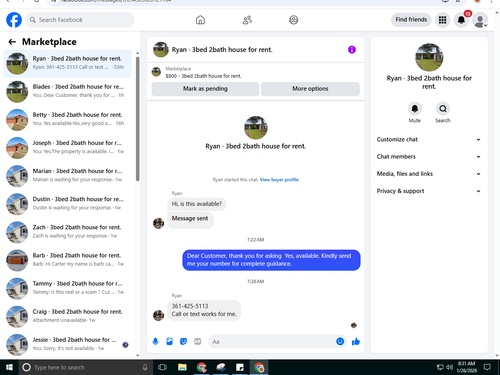Viewport: 500px width, 375px height.
Task: Open the Facebook logo home link
Action: (14, 20)
